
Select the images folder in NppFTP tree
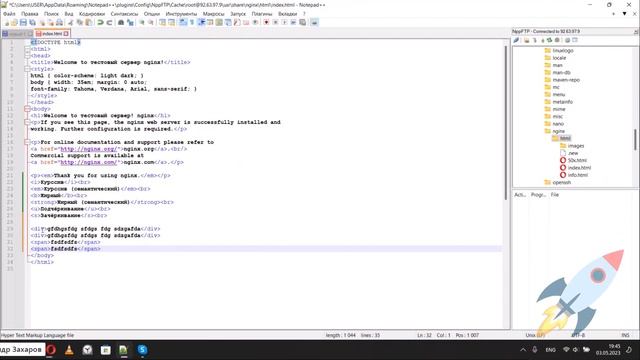point(576,146)
